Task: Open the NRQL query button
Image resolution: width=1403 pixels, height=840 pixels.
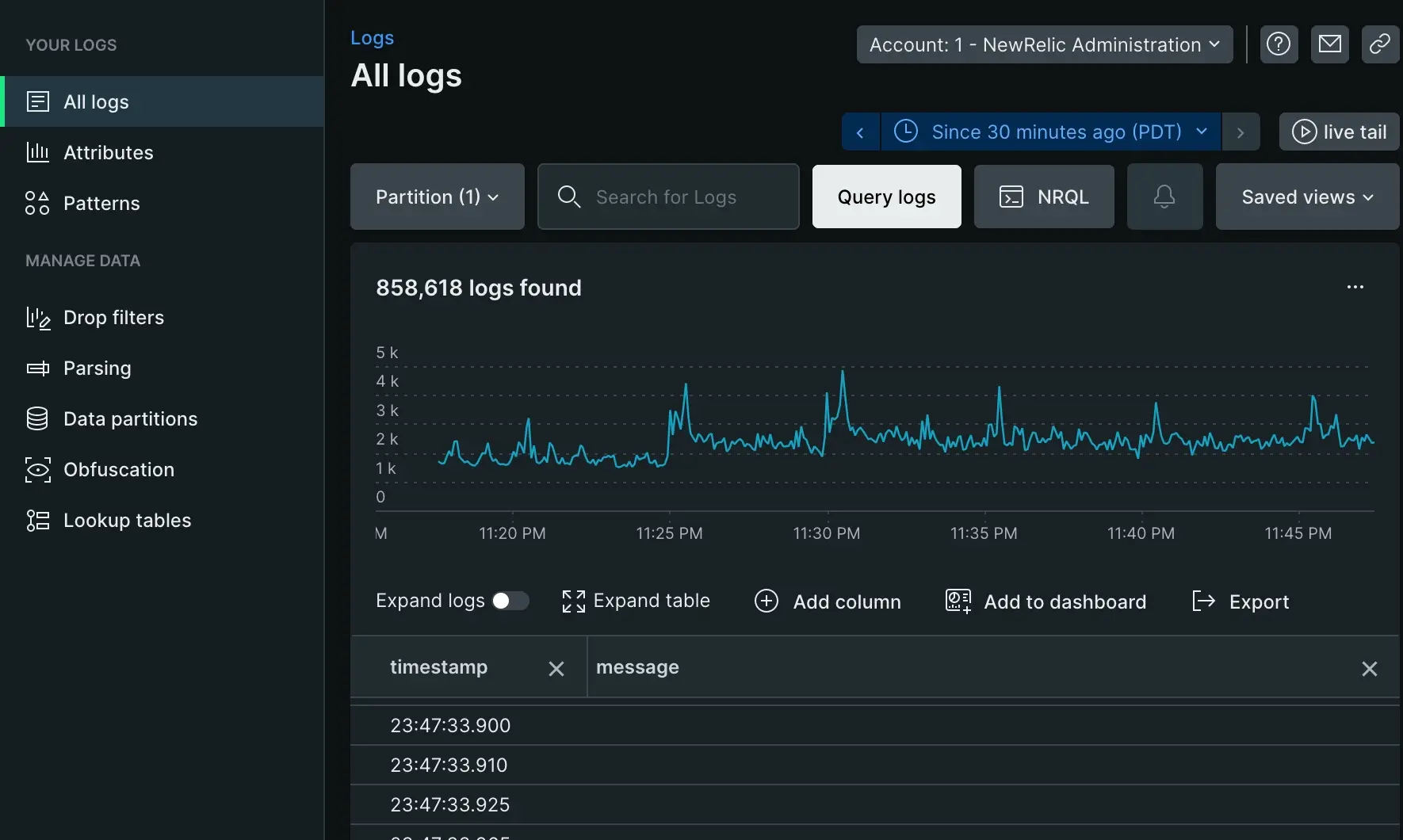Action: pyautogui.click(x=1044, y=197)
